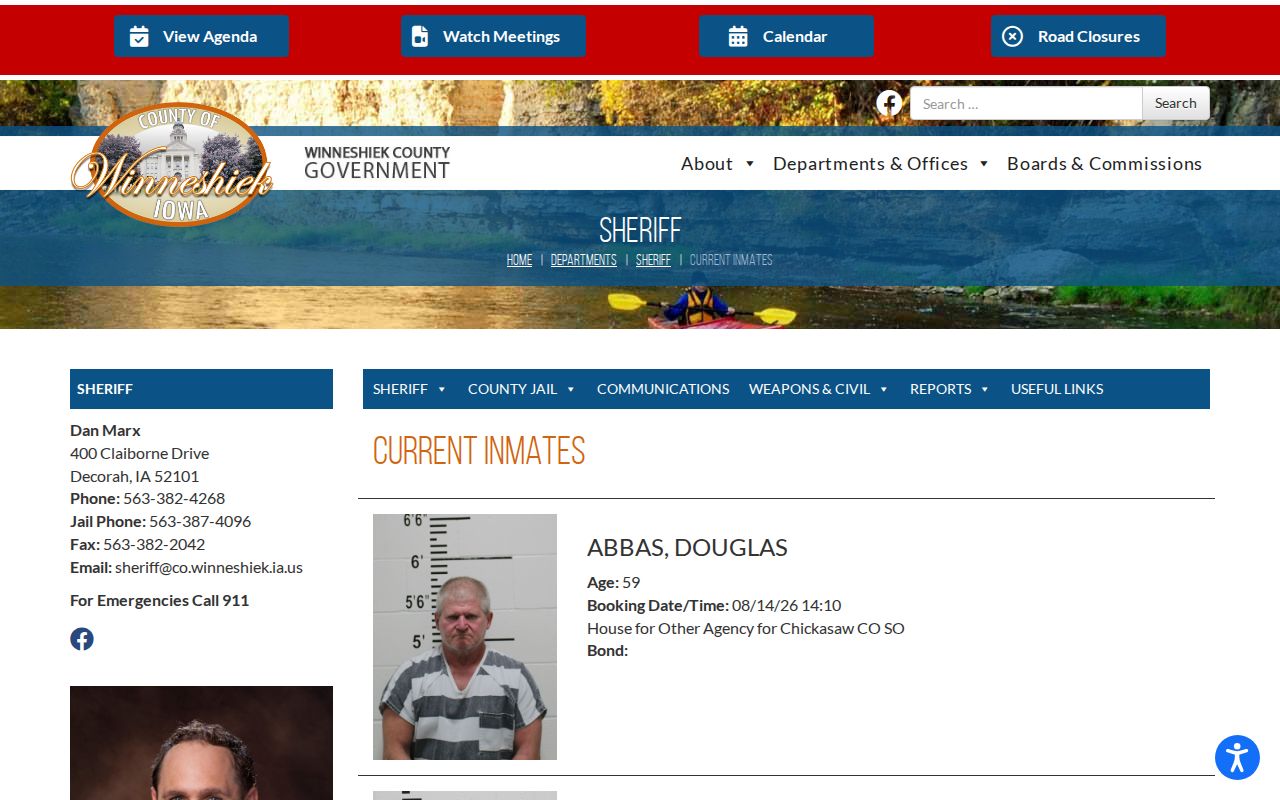Click the Road Closures circled X icon
The image size is (1280, 800).
pyautogui.click(x=1012, y=36)
